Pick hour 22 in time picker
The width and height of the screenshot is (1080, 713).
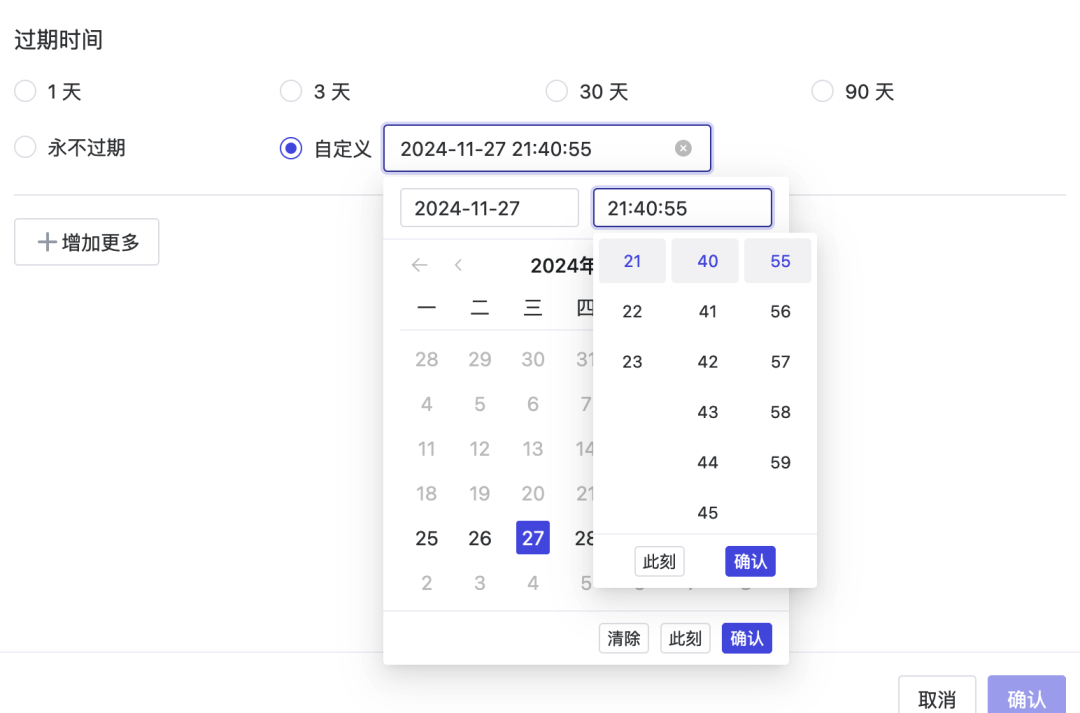[632, 311]
